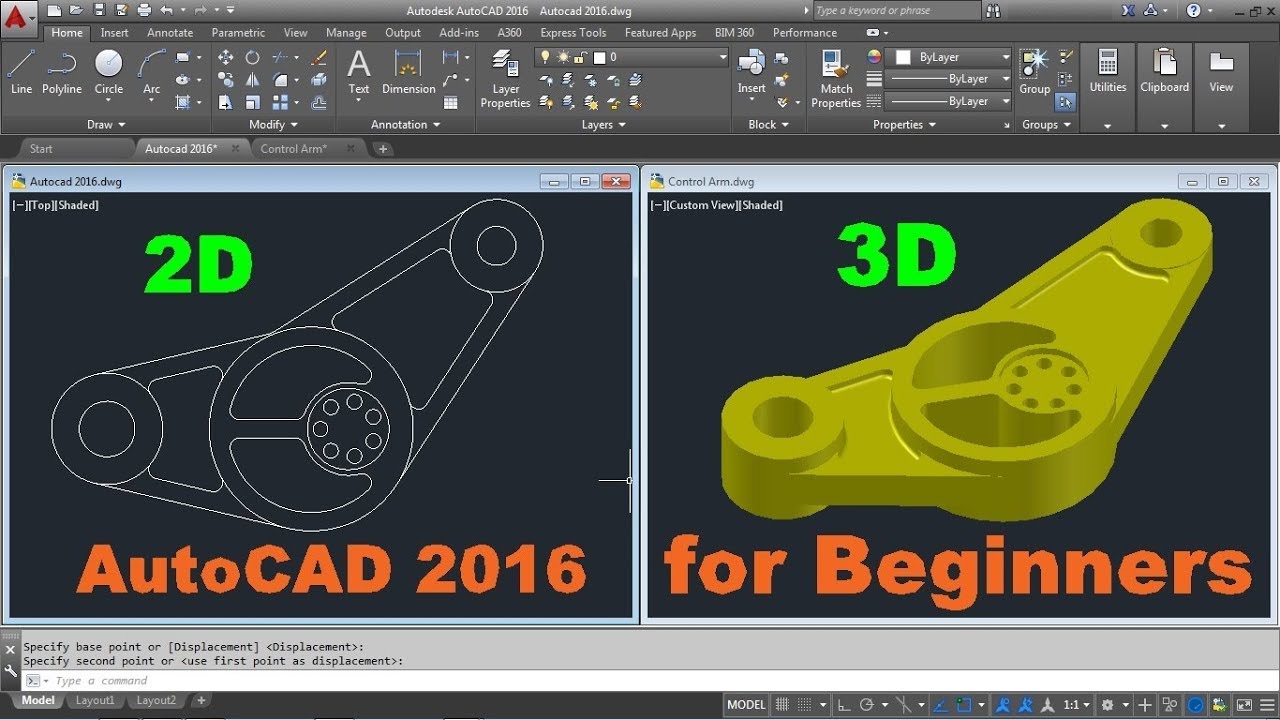Click the [Top] view control label
Screen dimensions: 1280x720
39,205
